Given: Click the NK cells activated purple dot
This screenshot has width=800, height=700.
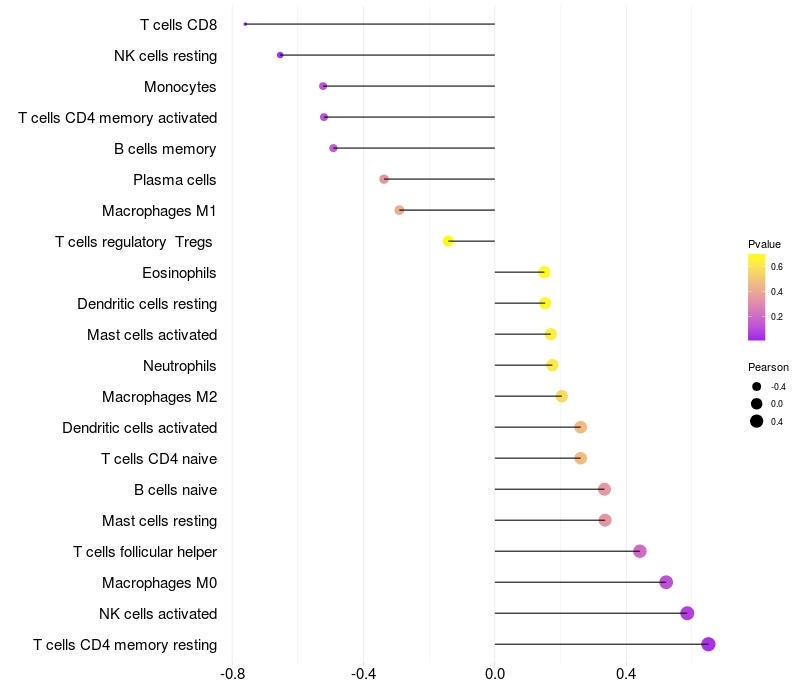Looking at the screenshot, I should pyautogui.click(x=687, y=613).
